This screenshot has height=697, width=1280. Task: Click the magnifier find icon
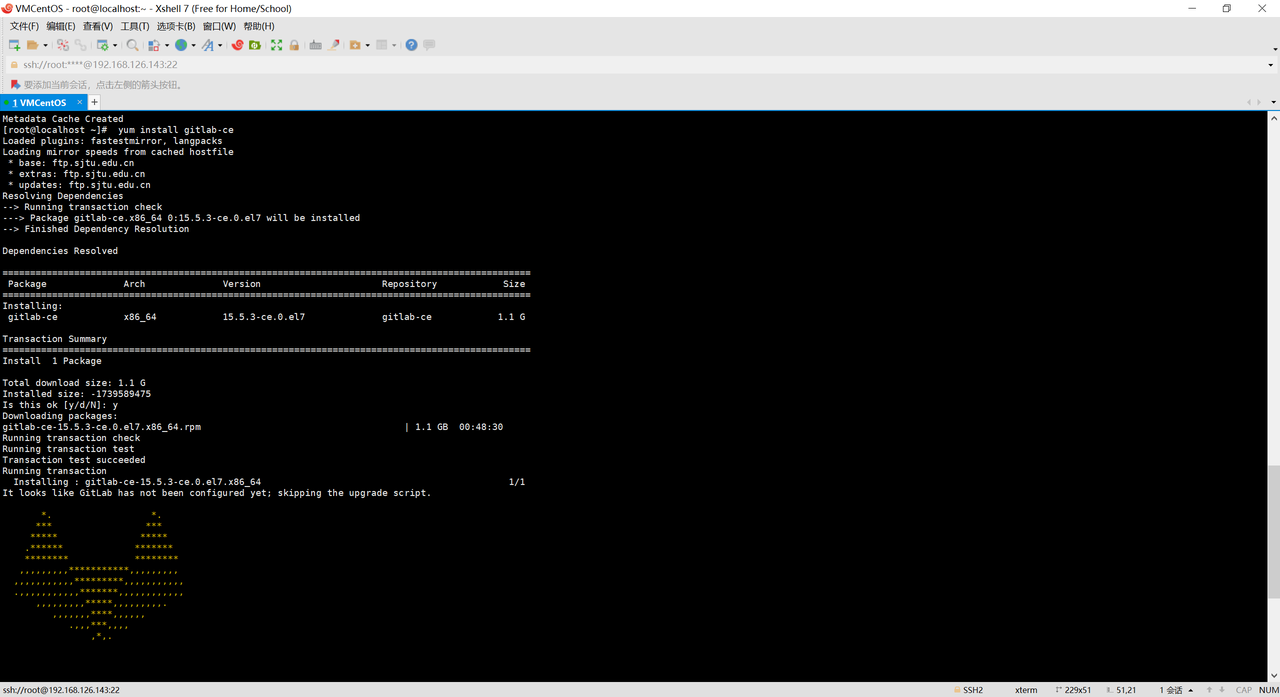point(132,45)
